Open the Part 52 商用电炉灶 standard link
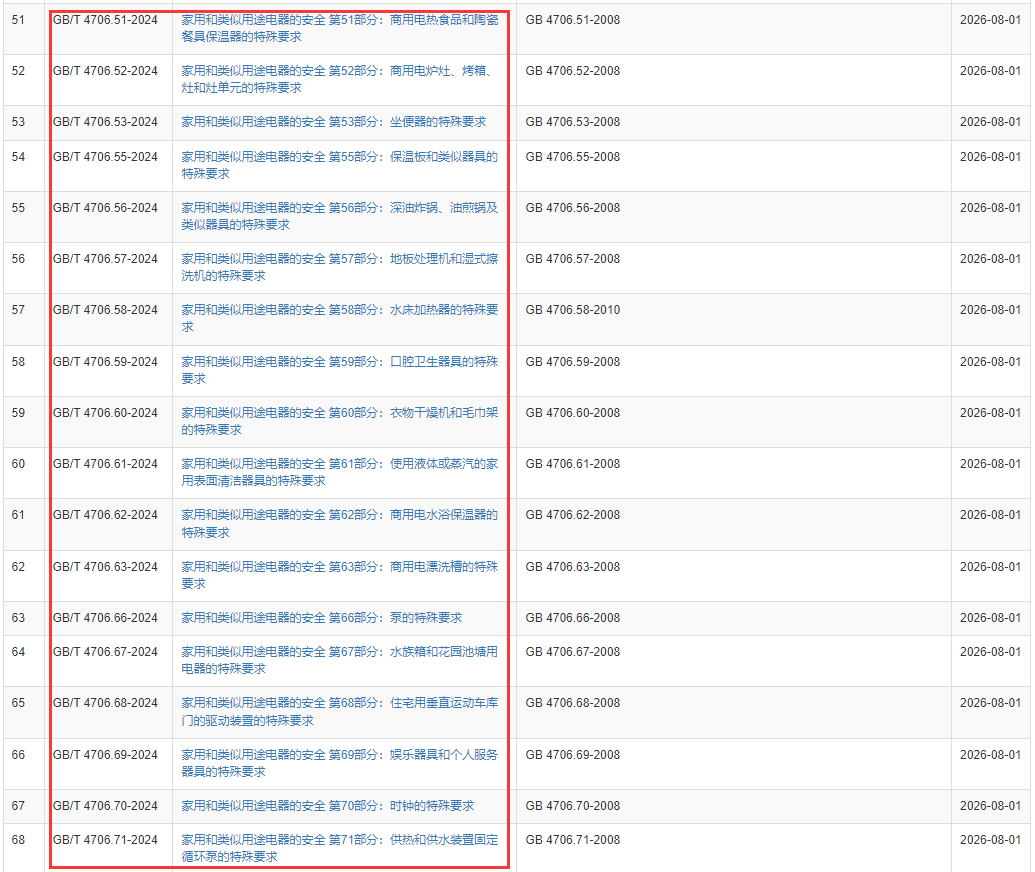The image size is (1035, 872). tap(339, 71)
